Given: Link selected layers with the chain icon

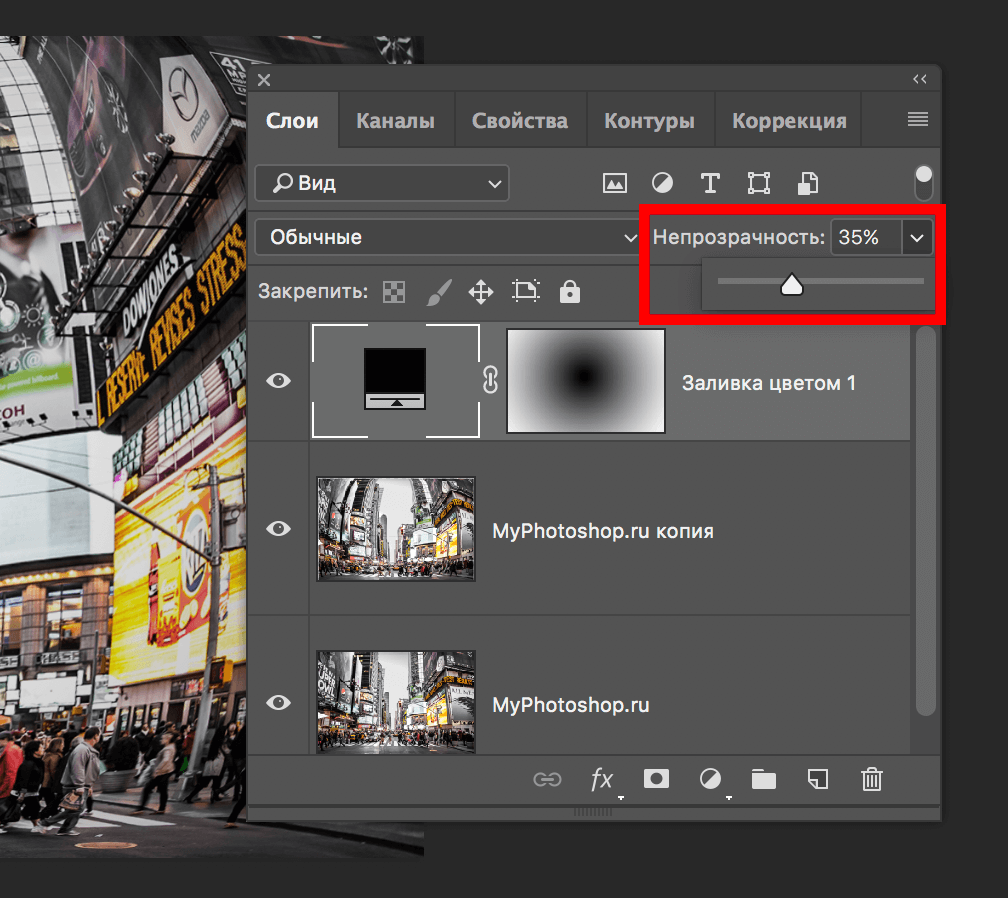Looking at the screenshot, I should [x=548, y=780].
